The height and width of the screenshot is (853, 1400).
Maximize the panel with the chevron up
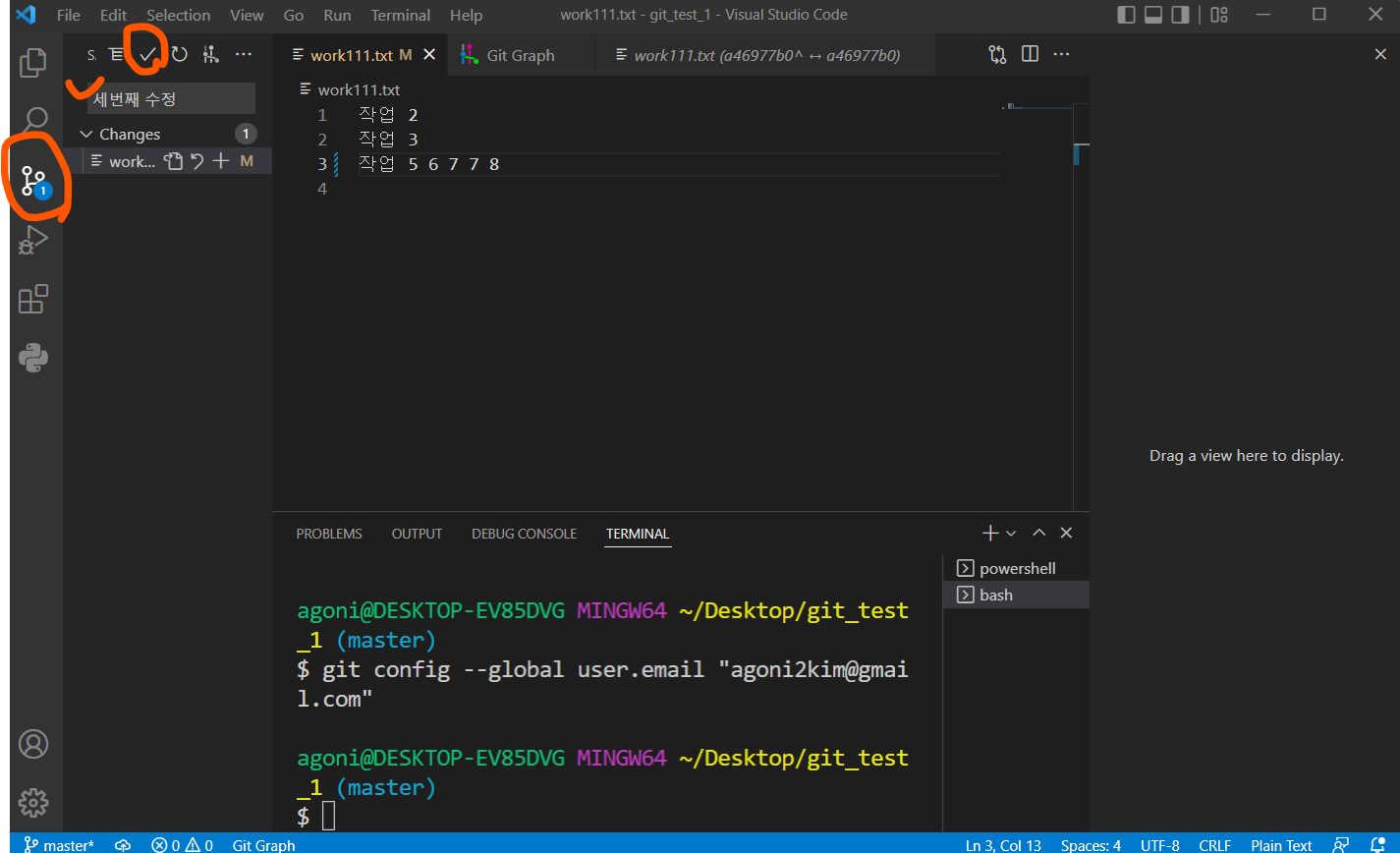[1038, 533]
